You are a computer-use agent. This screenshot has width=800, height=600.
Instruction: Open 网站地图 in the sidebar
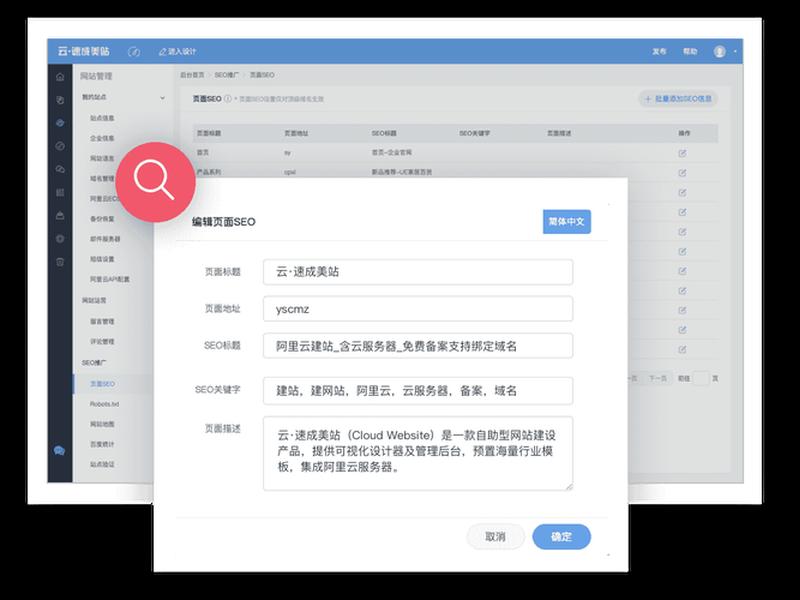click(103, 424)
